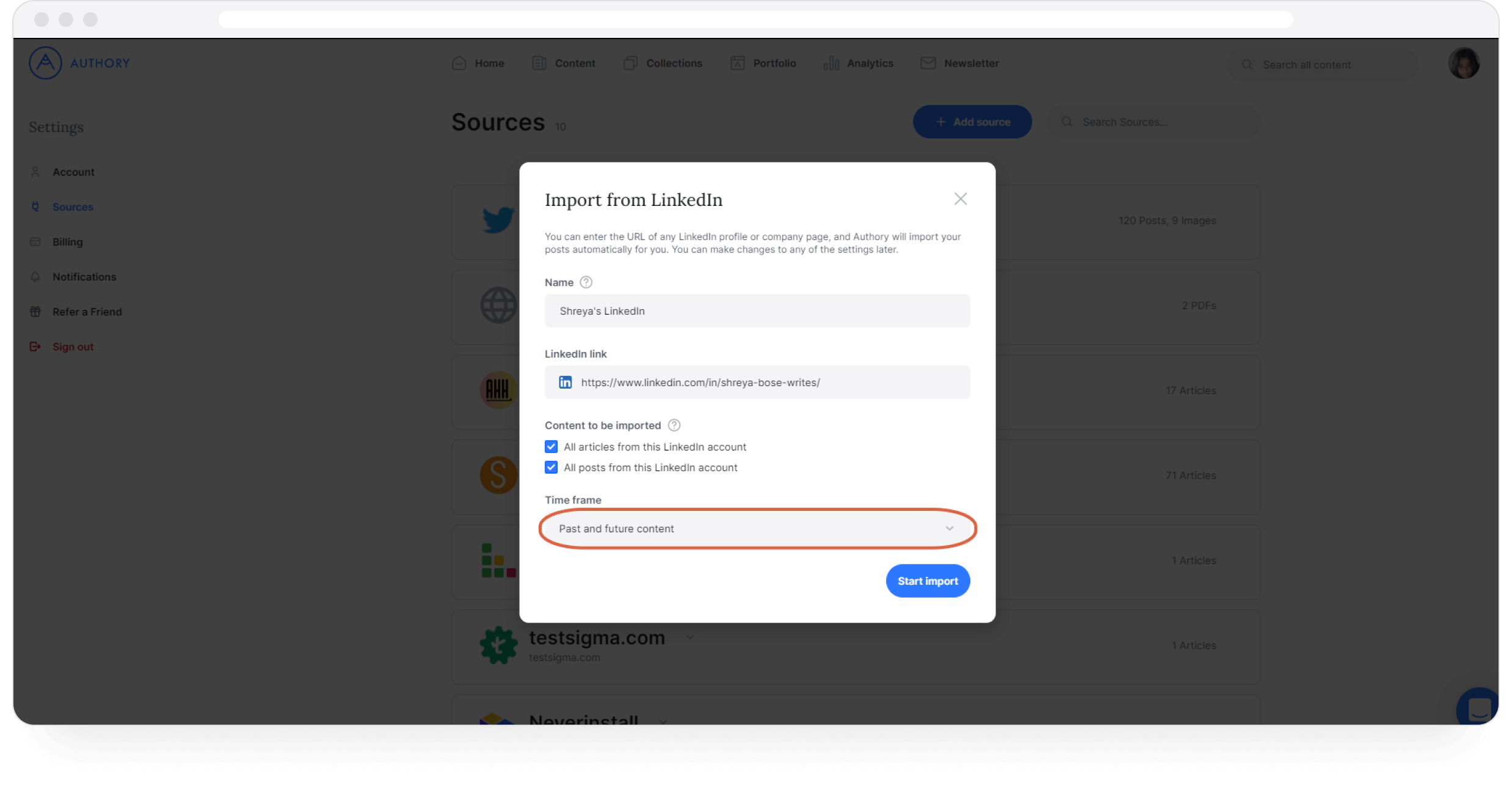Viewport: 1512px width, 787px height.
Task: Click the Portfolio navigation icon
Action: 738,63
